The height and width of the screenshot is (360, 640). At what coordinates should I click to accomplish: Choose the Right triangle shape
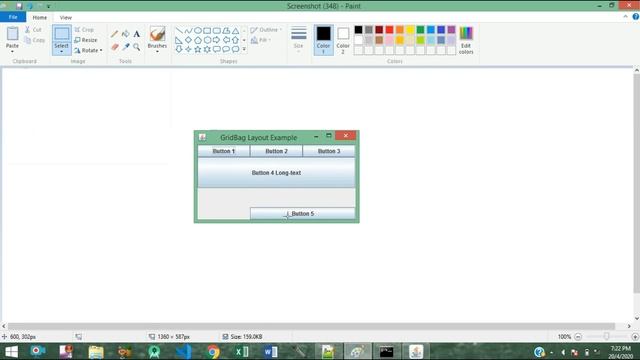coord(179,40)
